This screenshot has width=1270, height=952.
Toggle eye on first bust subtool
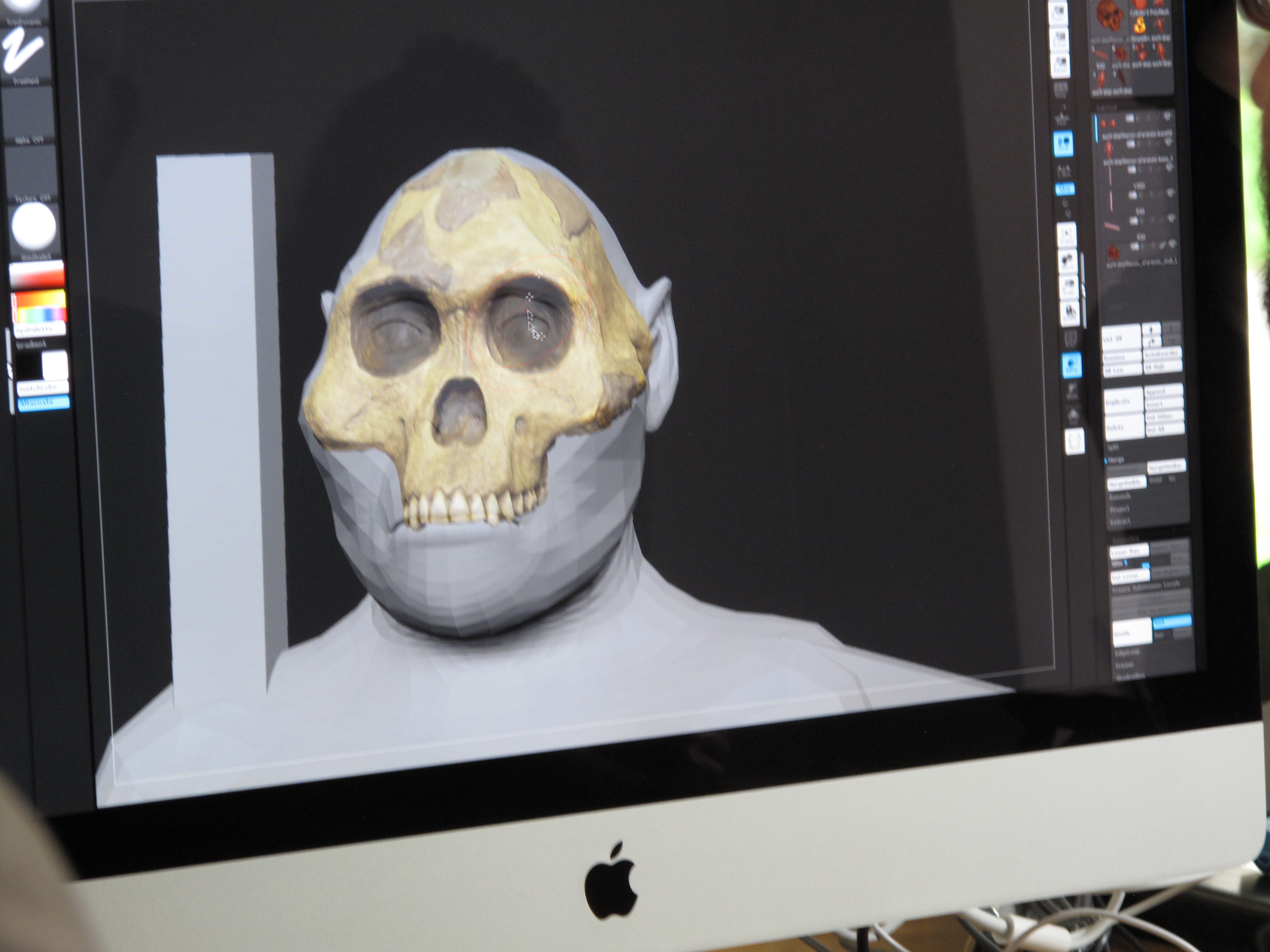click(1167, 116)
